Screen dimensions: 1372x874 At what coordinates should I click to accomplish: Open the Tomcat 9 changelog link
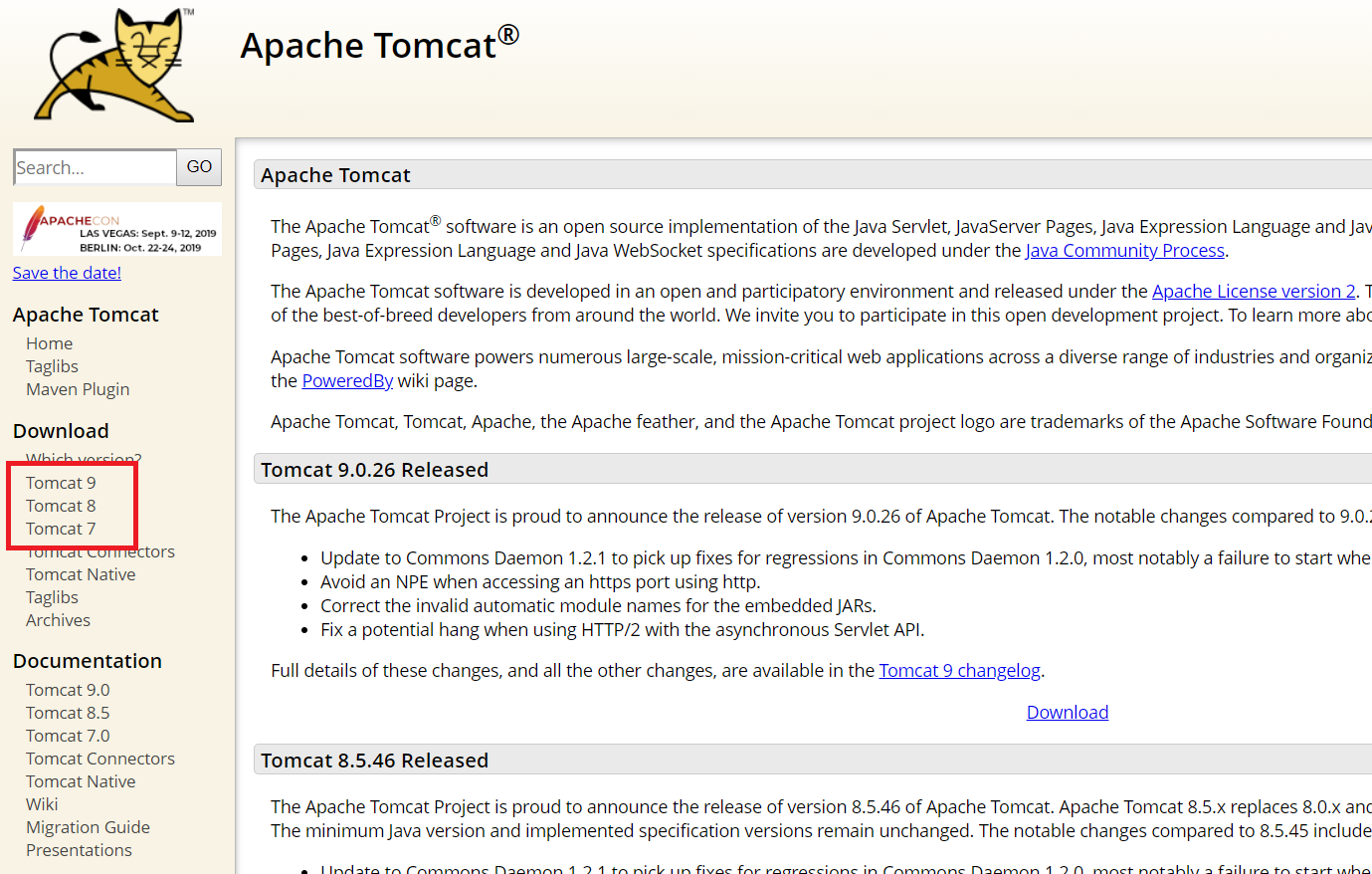pyautogui.click(x=960, y=671)
